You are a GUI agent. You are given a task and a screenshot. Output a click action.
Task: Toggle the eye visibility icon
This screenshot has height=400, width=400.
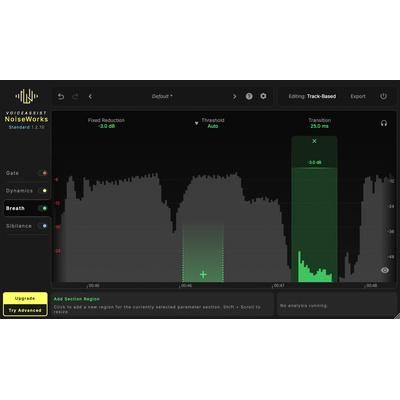(385, 270)
